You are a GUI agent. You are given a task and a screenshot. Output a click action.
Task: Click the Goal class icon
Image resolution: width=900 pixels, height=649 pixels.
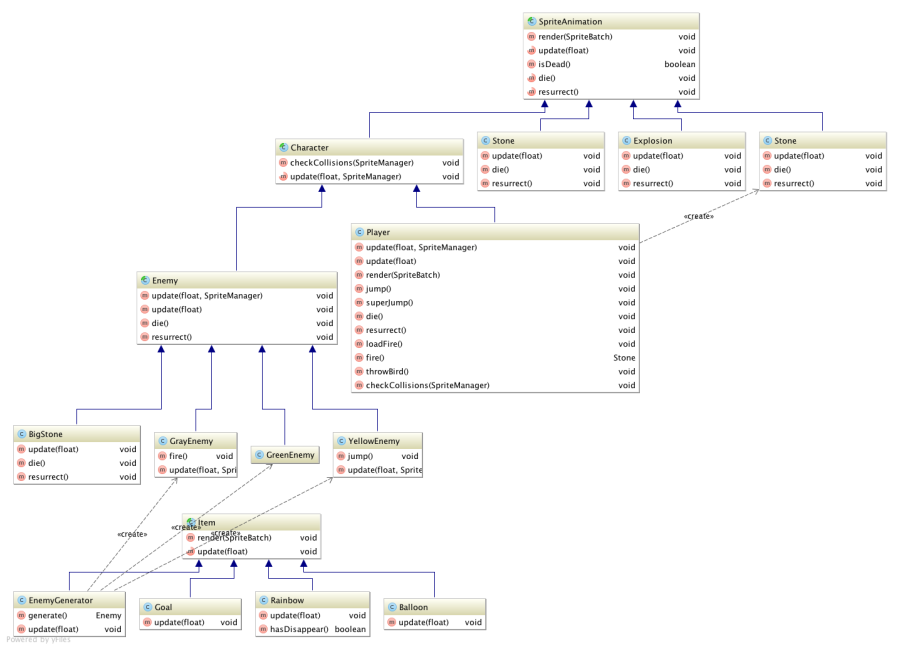tap(148, 607)
